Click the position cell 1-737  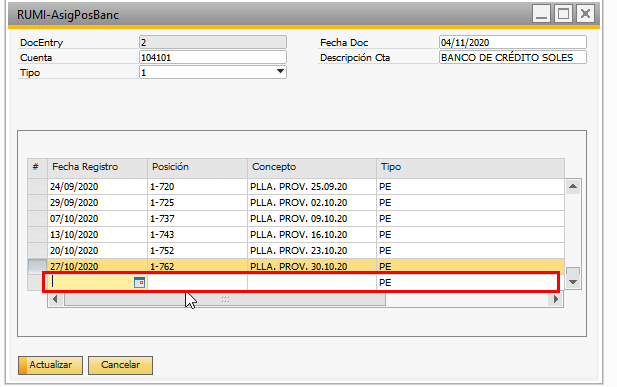tap(197, 218)
